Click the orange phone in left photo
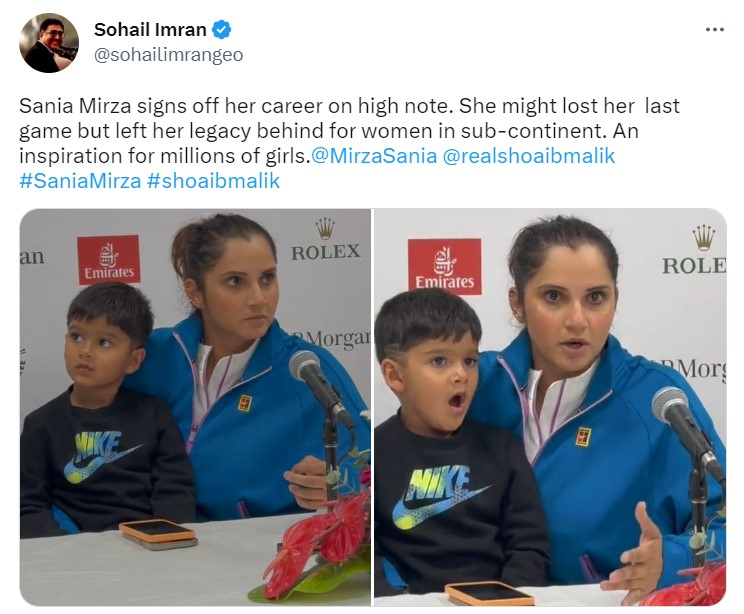Viewport: 744px width, 614px height. (x=158, y=533)
